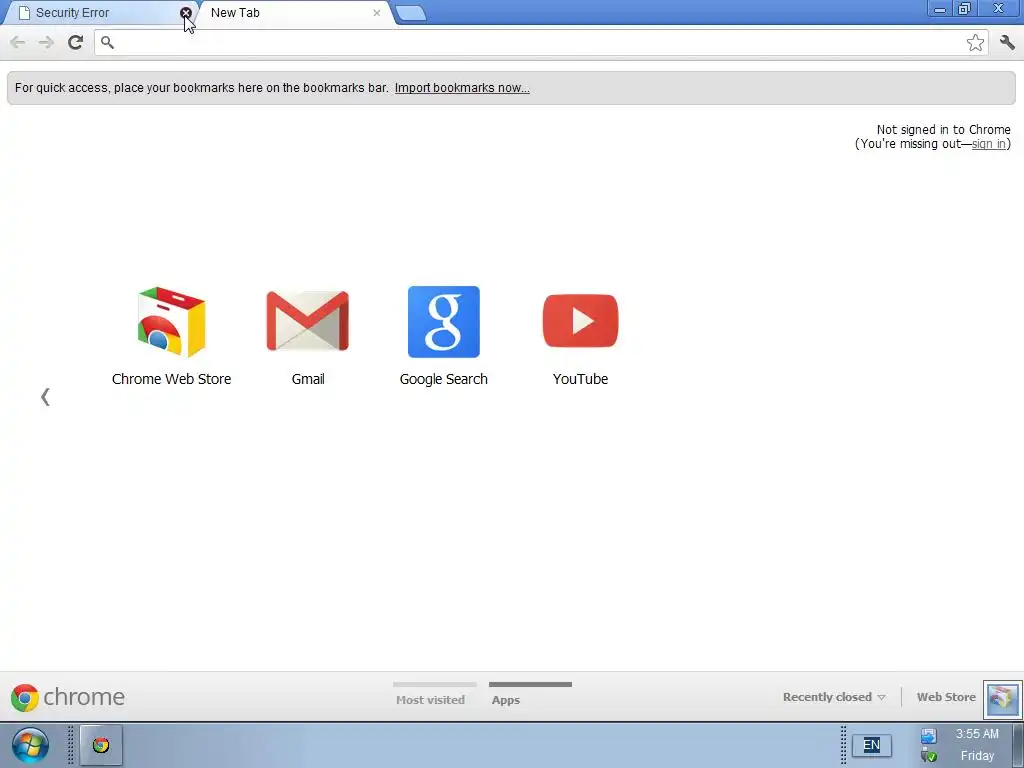Switch to the New Tab tab
Screen dimensions: 1024x768
[x=294, y=13]
